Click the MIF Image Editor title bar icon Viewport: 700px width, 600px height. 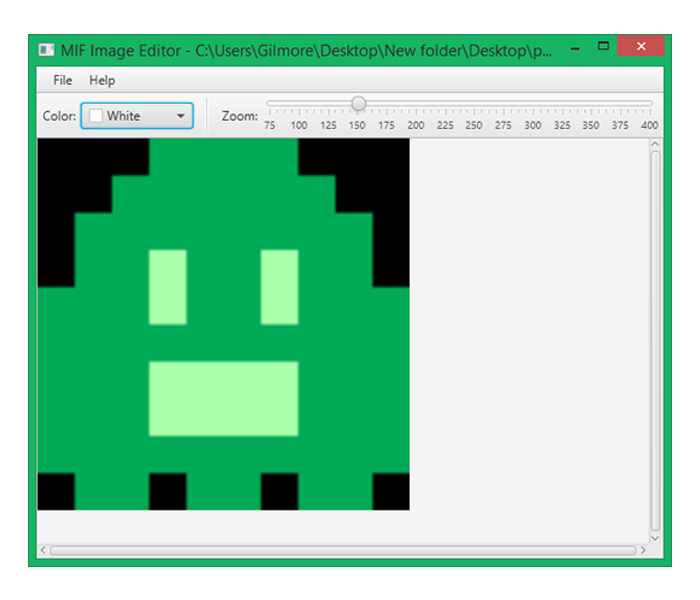46,50
